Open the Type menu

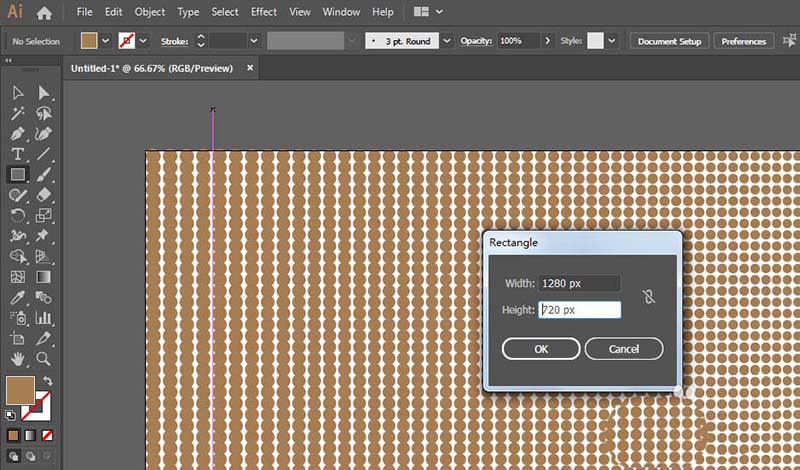(x=188, y=12)
